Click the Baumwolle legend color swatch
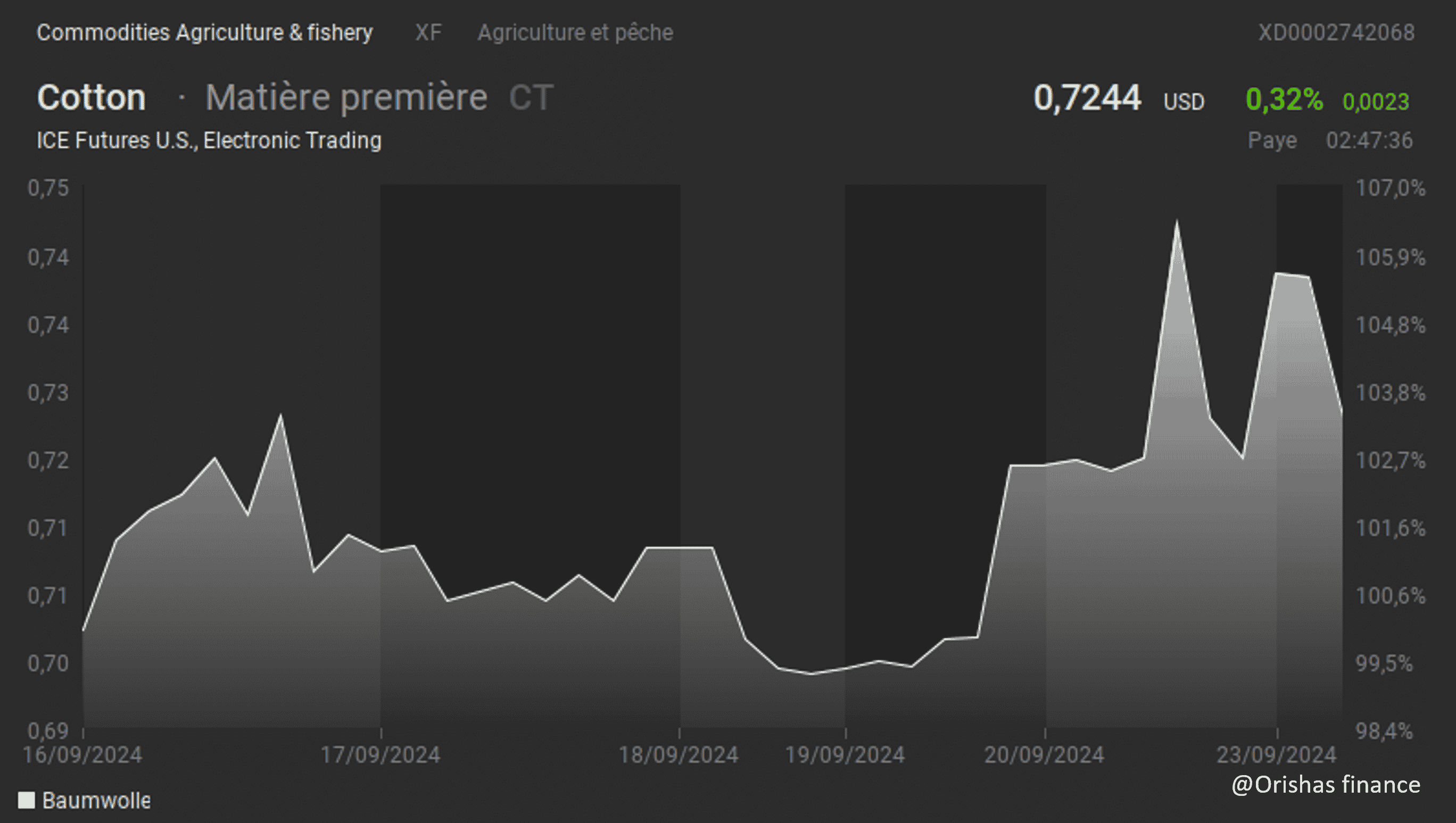 click(x=27, y=800)
